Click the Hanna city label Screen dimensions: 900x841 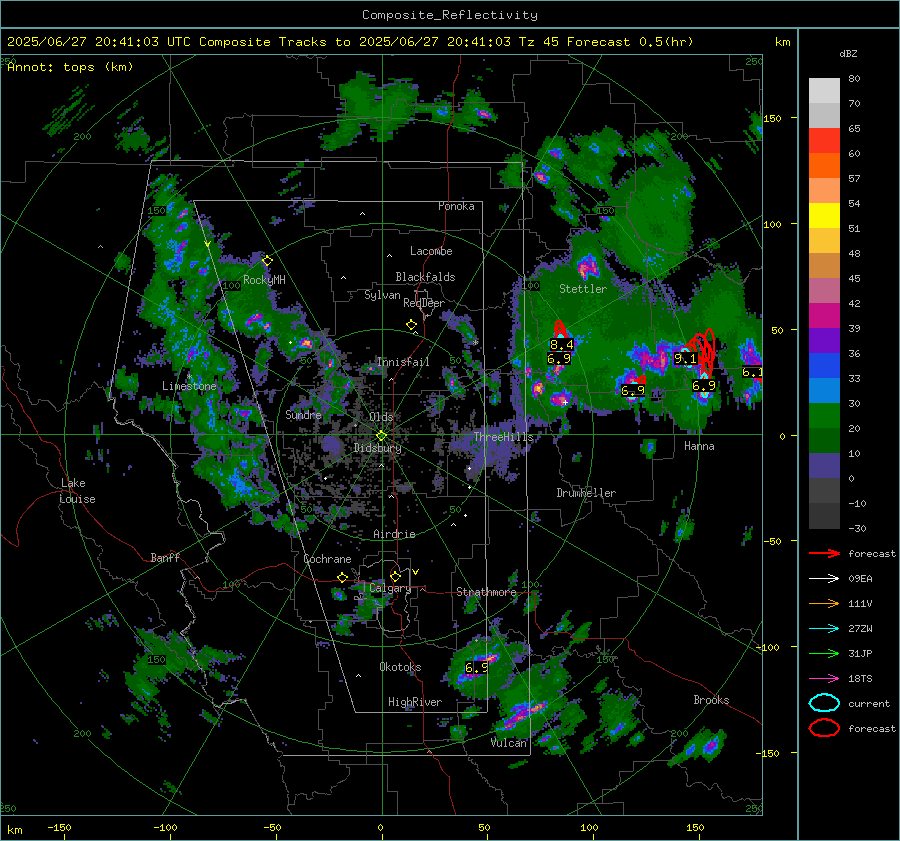699,446
